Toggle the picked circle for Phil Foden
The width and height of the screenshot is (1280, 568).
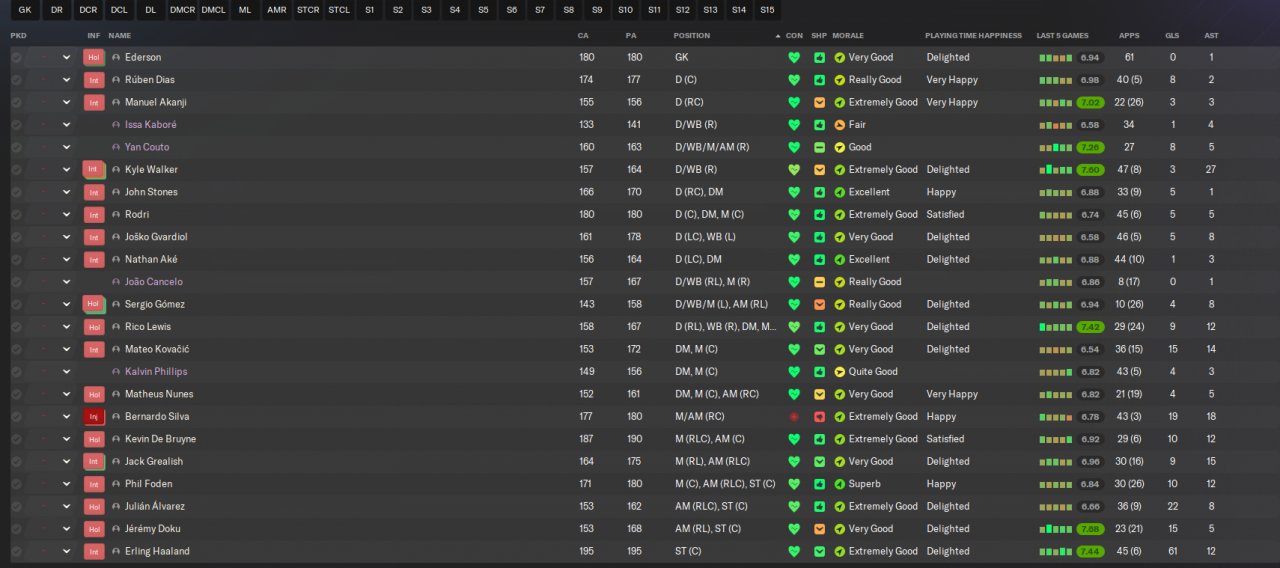coord(16,484)
